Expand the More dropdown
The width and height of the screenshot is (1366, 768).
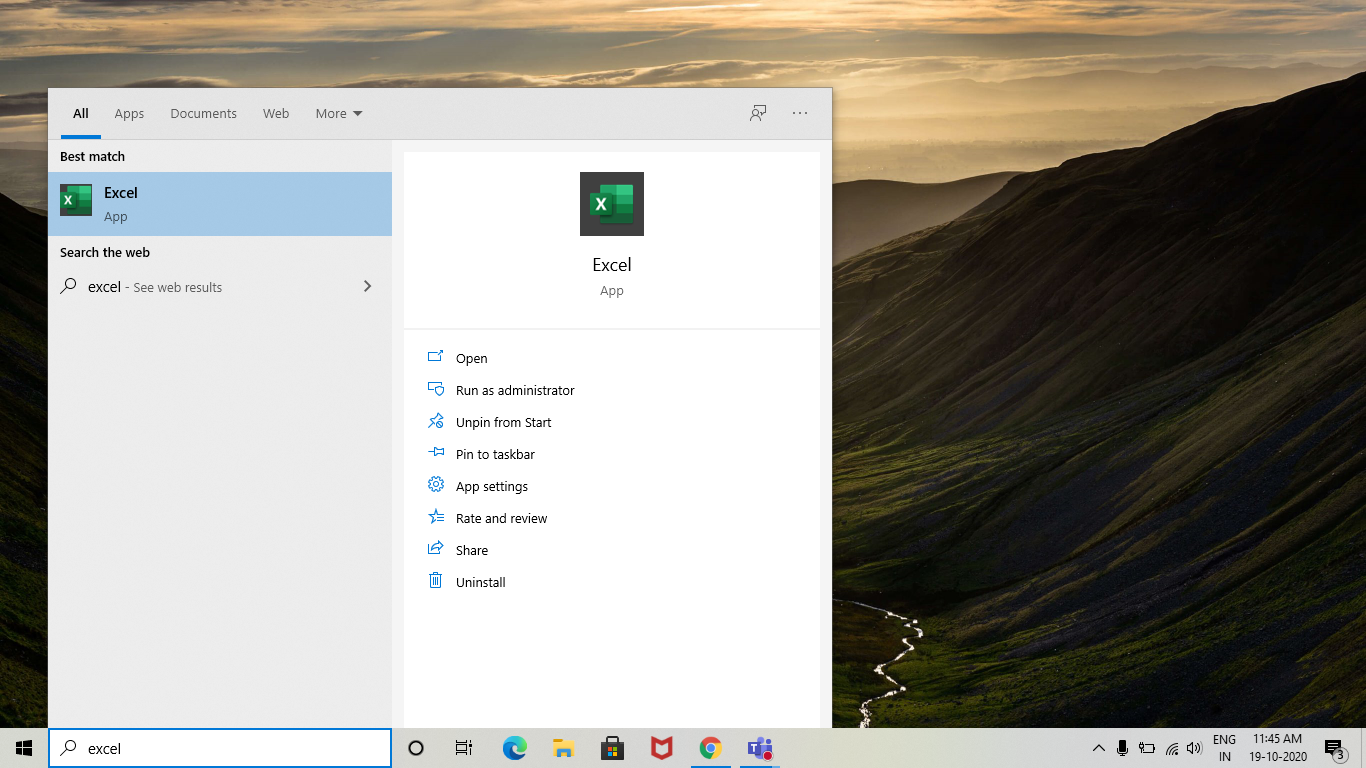pyautogui.click(x=339, y=114)
